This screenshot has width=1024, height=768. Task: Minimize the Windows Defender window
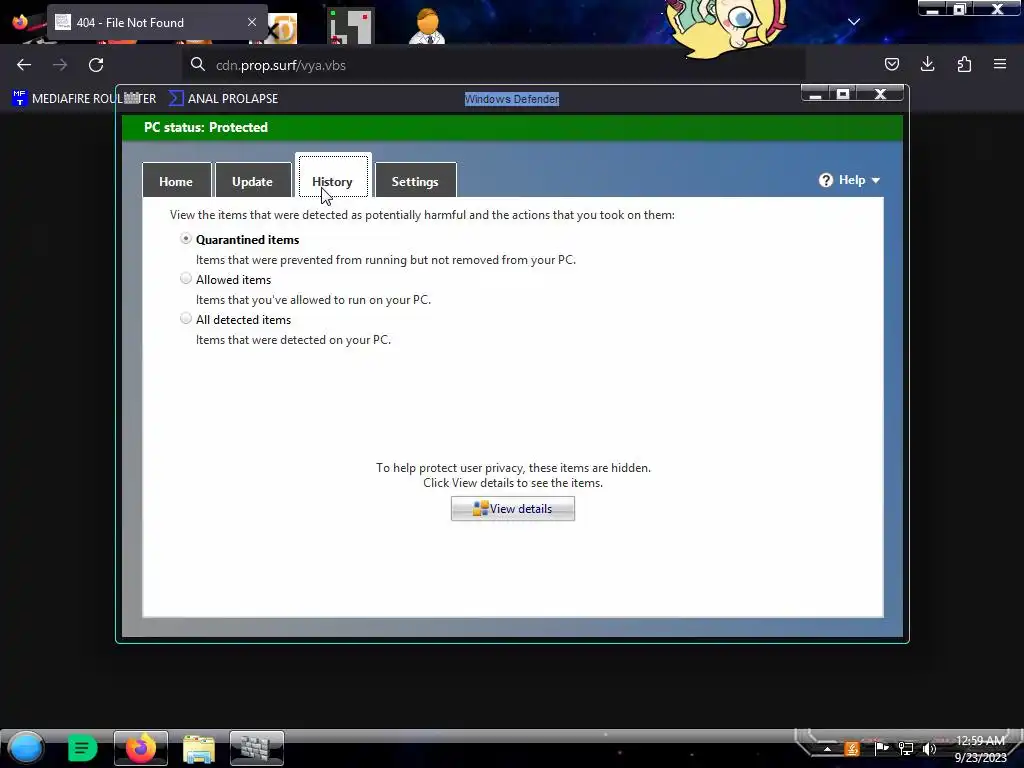click(815, 94)
